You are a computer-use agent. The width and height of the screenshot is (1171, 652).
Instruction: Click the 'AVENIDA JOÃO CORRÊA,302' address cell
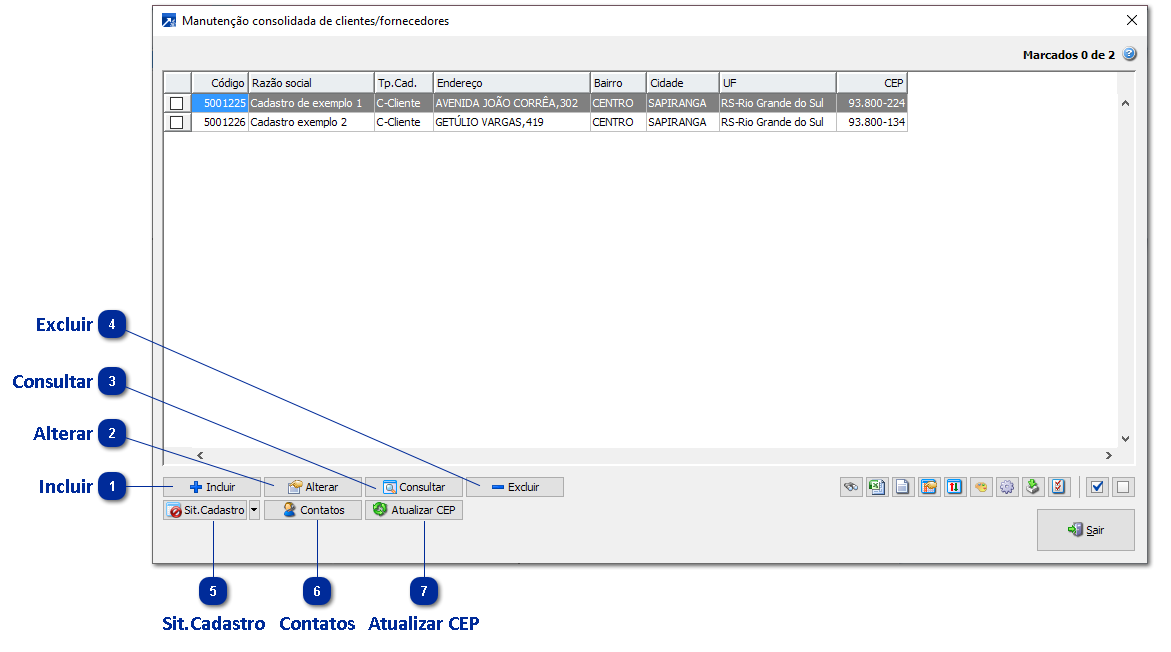[x=512, y=103]
